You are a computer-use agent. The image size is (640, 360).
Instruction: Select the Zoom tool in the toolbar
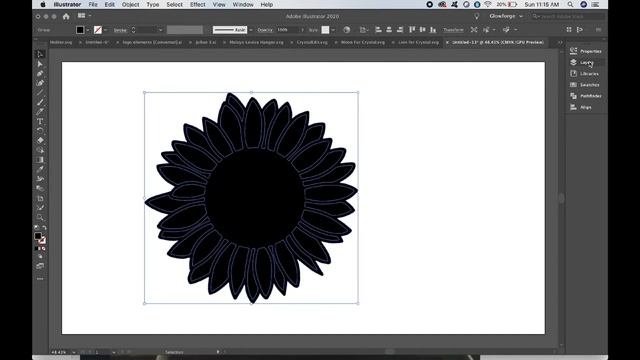coord(40,217)
